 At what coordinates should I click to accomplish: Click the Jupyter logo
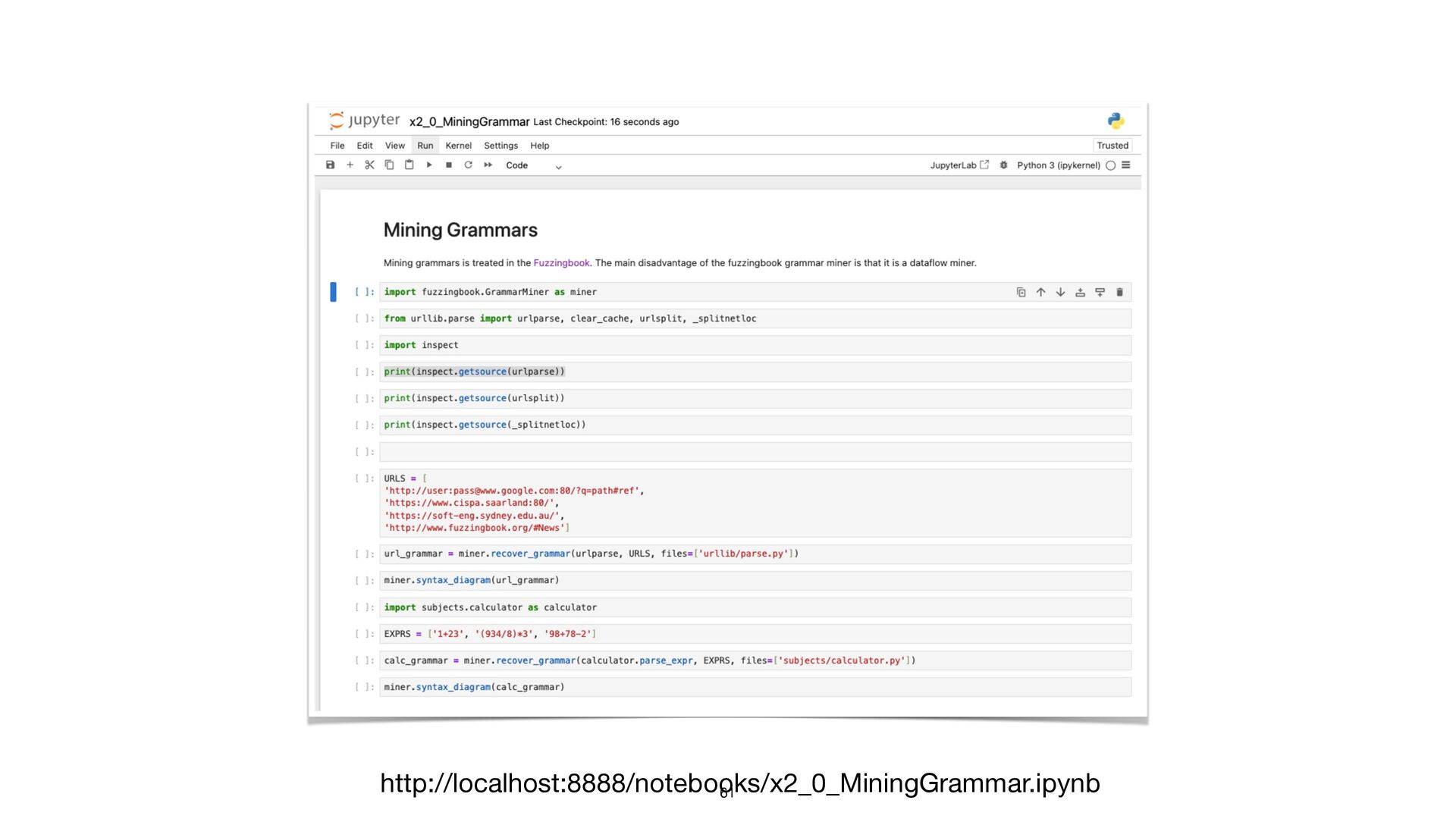pyautogui.click(x=364, y=121)
